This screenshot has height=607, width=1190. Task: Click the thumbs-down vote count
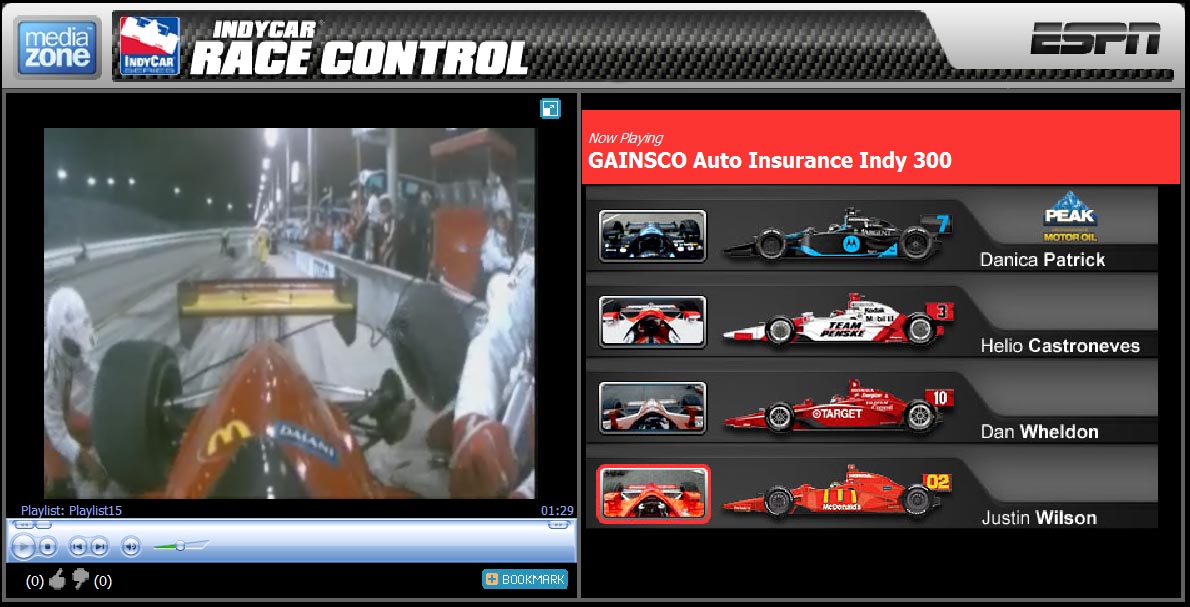tap(103, 581)
